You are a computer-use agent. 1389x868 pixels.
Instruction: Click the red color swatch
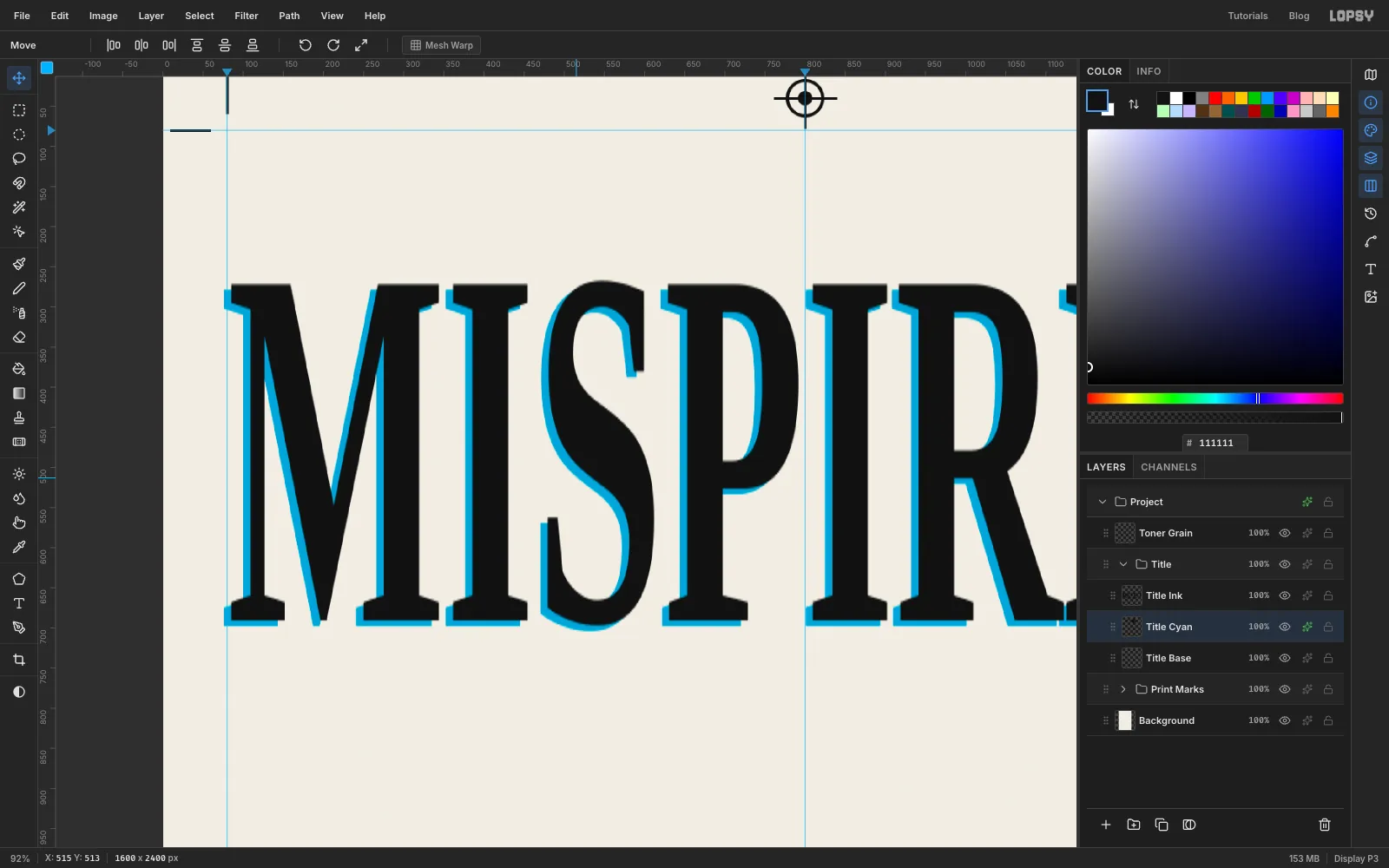(1215, 98)
